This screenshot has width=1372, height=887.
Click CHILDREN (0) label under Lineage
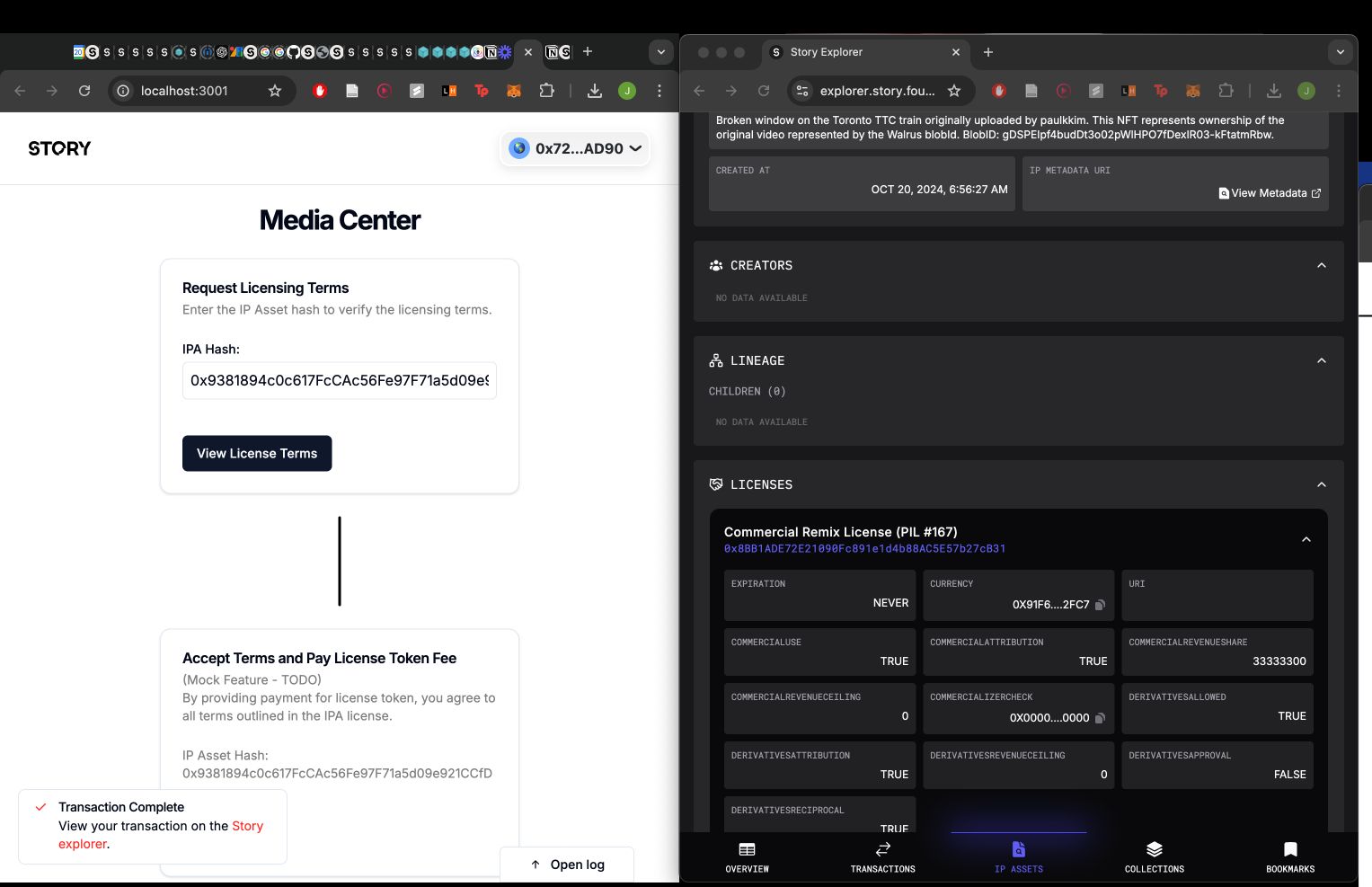tap(748, 391)
